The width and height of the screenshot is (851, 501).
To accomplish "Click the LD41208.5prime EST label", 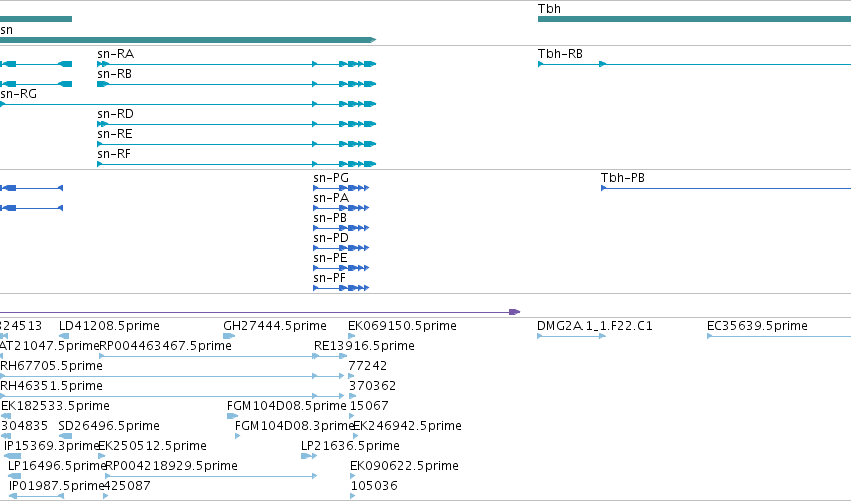I will (109, 326).
